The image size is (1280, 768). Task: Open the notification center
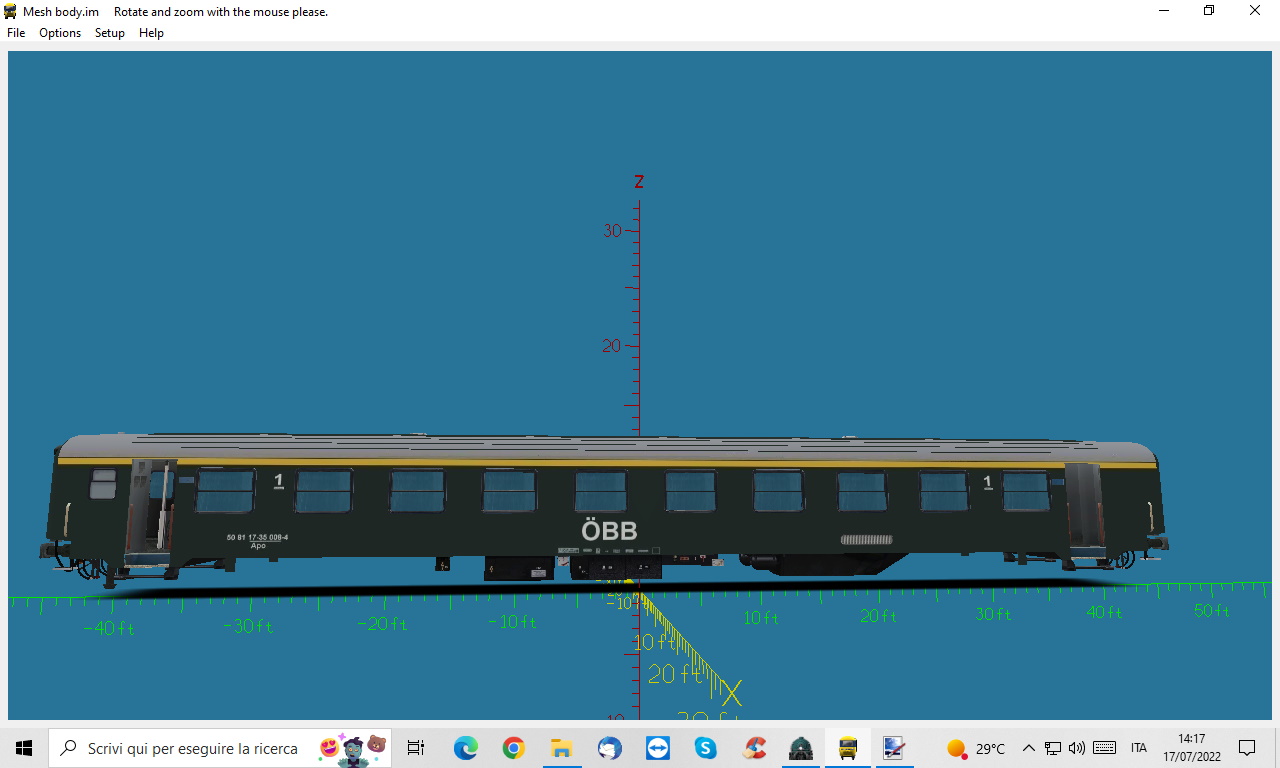click(x=1247, y=748)
